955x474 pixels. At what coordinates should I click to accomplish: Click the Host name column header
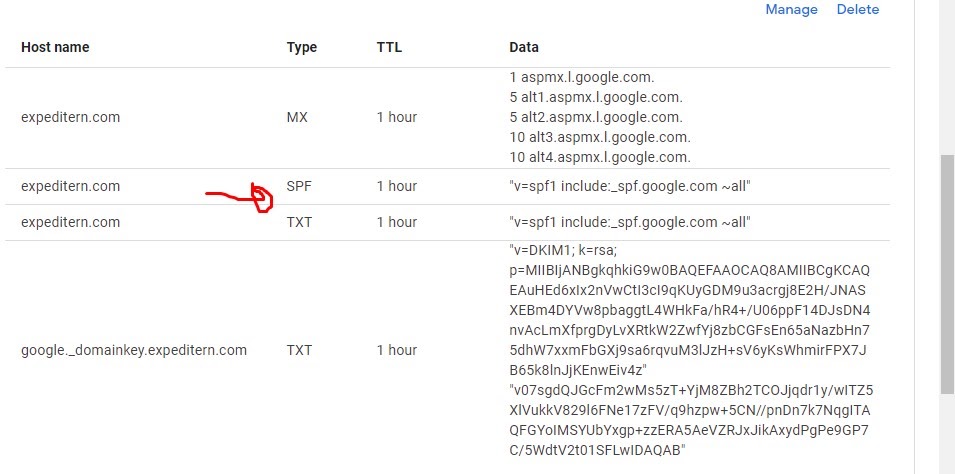(x=55, y=47)
